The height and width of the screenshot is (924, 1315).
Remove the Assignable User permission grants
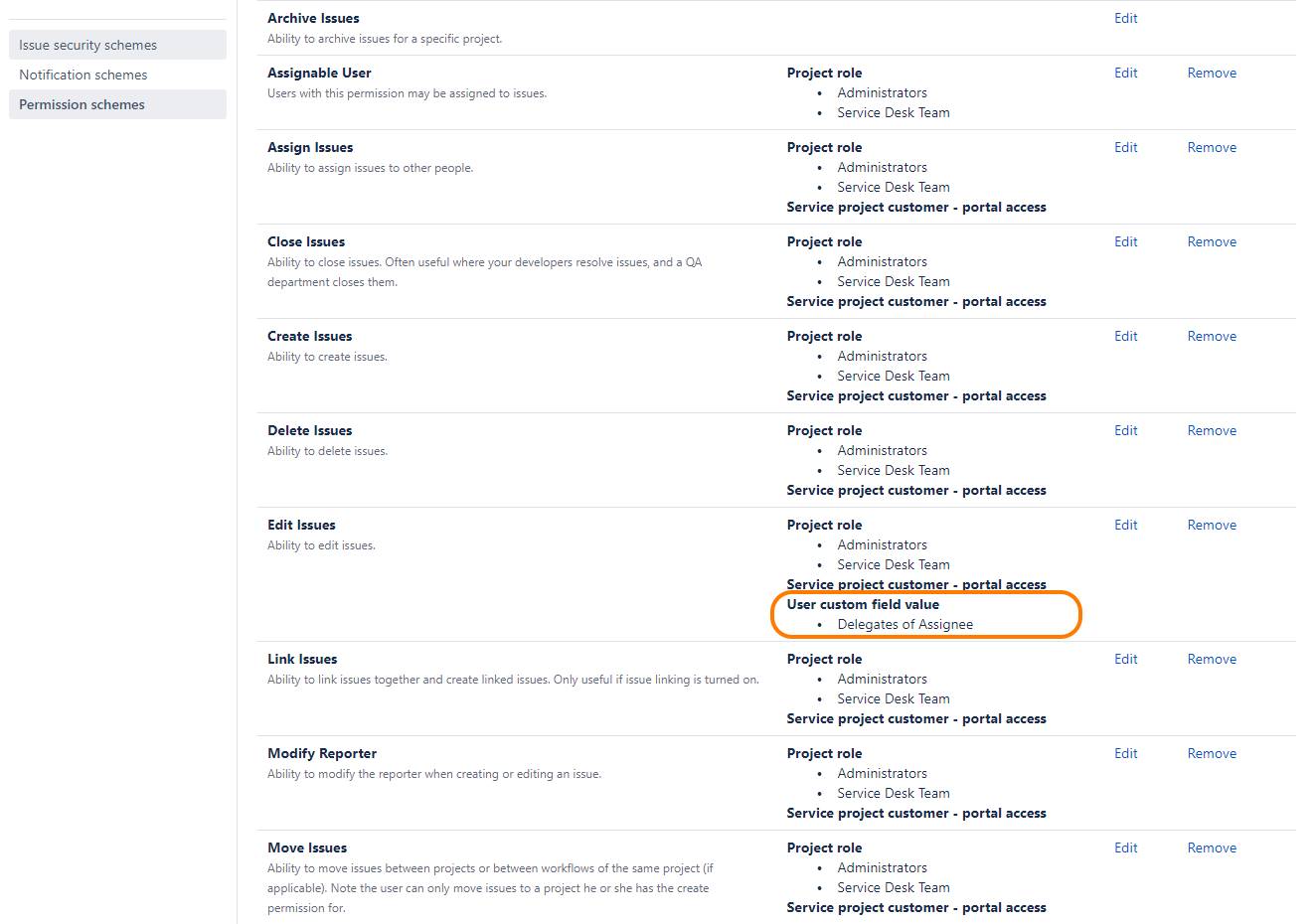click(x=1212, y=73)
